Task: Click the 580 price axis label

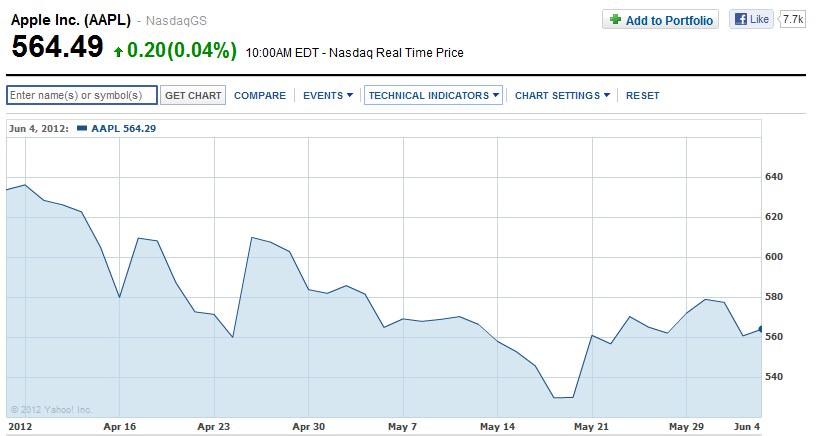Action: pos(774,297)
